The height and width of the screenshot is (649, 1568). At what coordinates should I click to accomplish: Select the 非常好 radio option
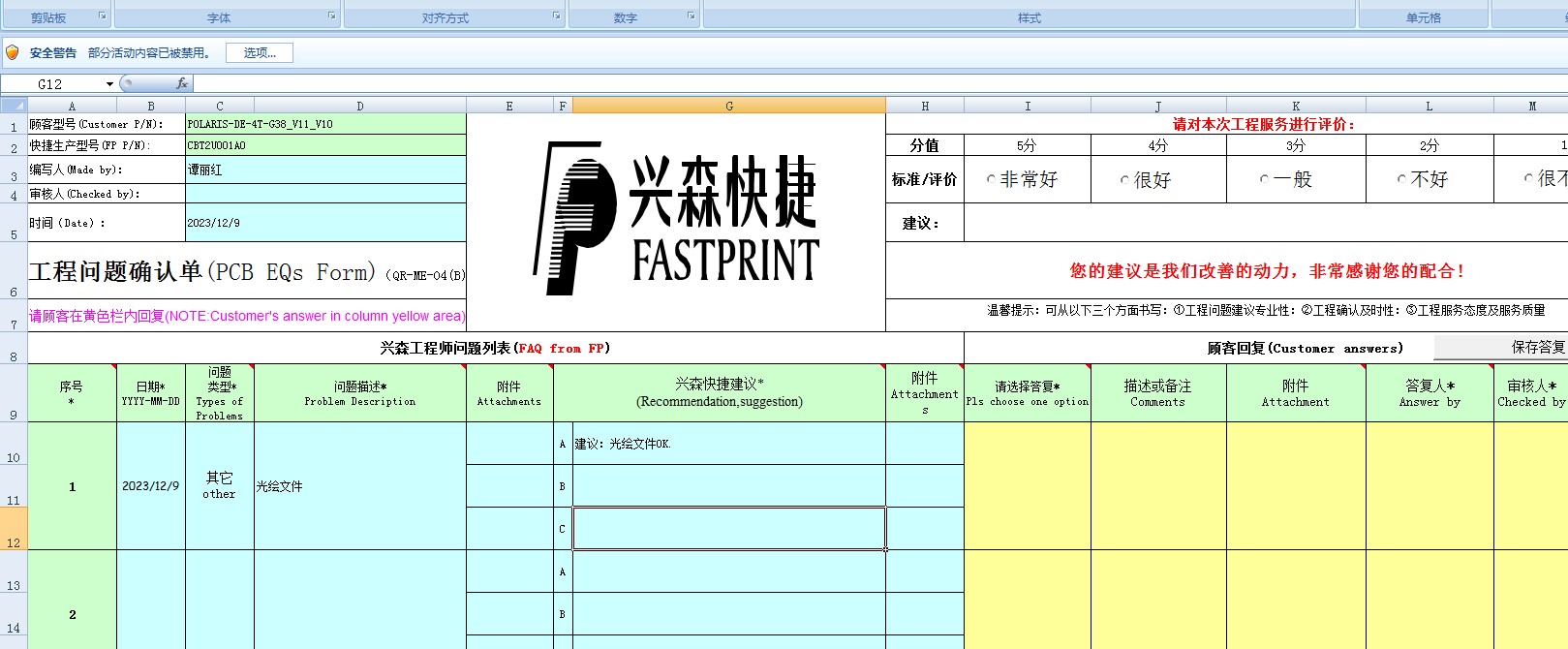pyautogui.click(x=991, y=179)
